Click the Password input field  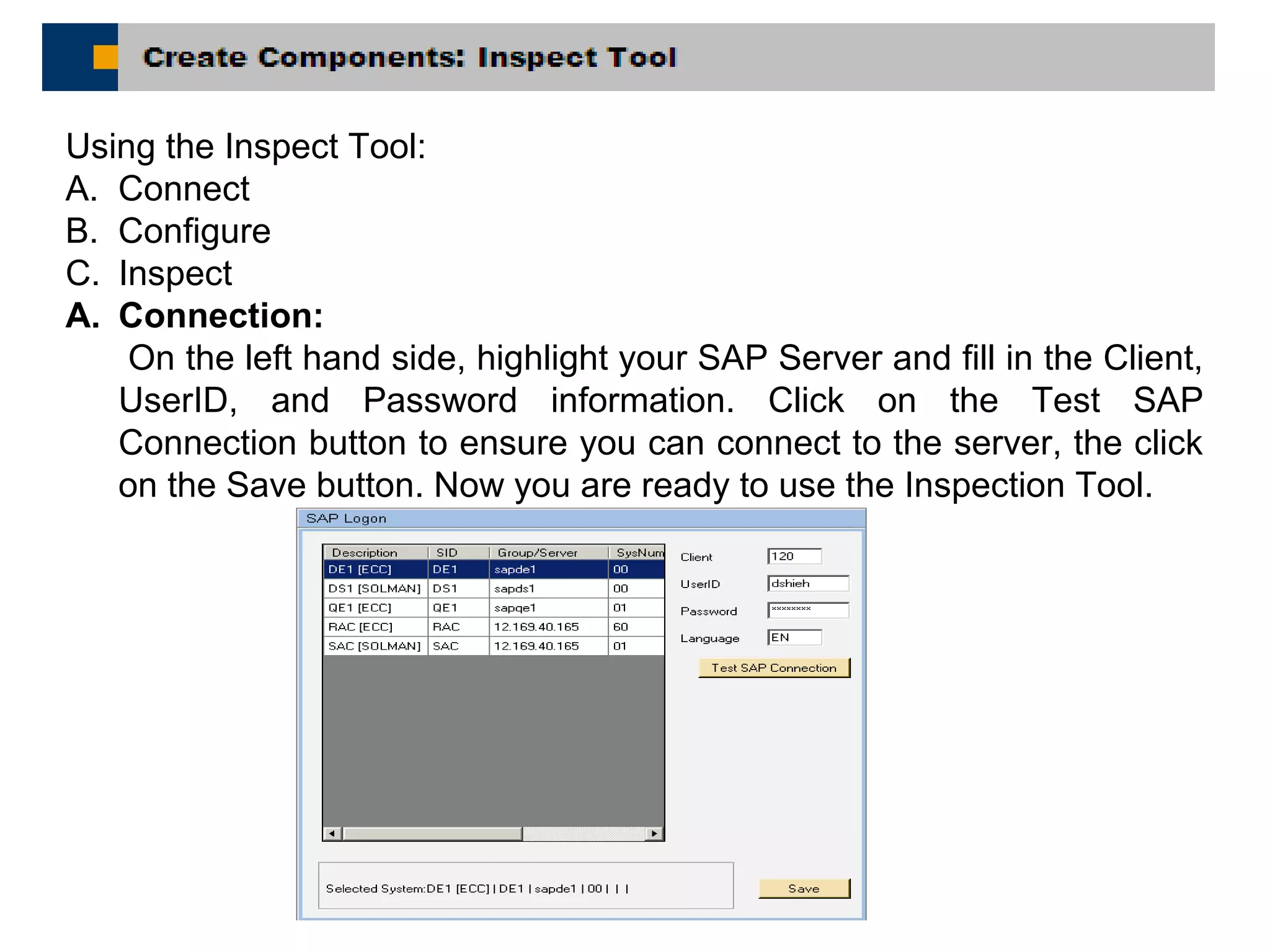tap(808, 610)
